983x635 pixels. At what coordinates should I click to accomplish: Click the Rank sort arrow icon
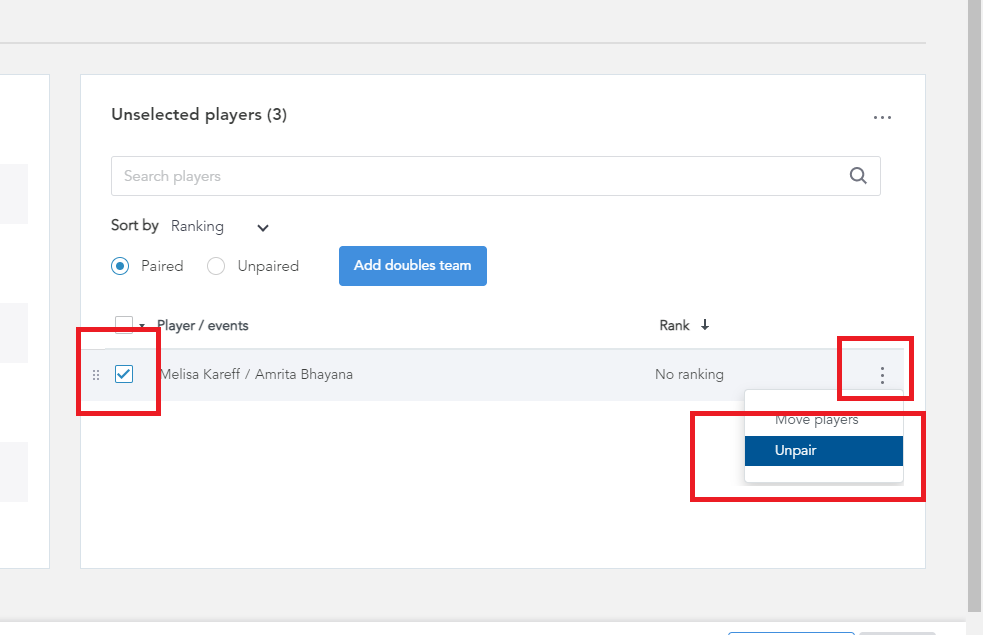click(x=705, y=325)
